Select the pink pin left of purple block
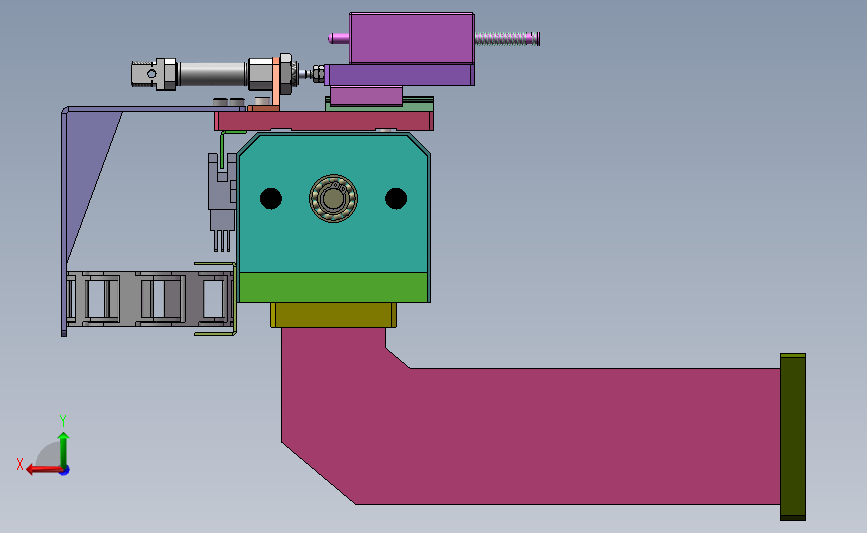867x533 pixels. coord(338,38)
